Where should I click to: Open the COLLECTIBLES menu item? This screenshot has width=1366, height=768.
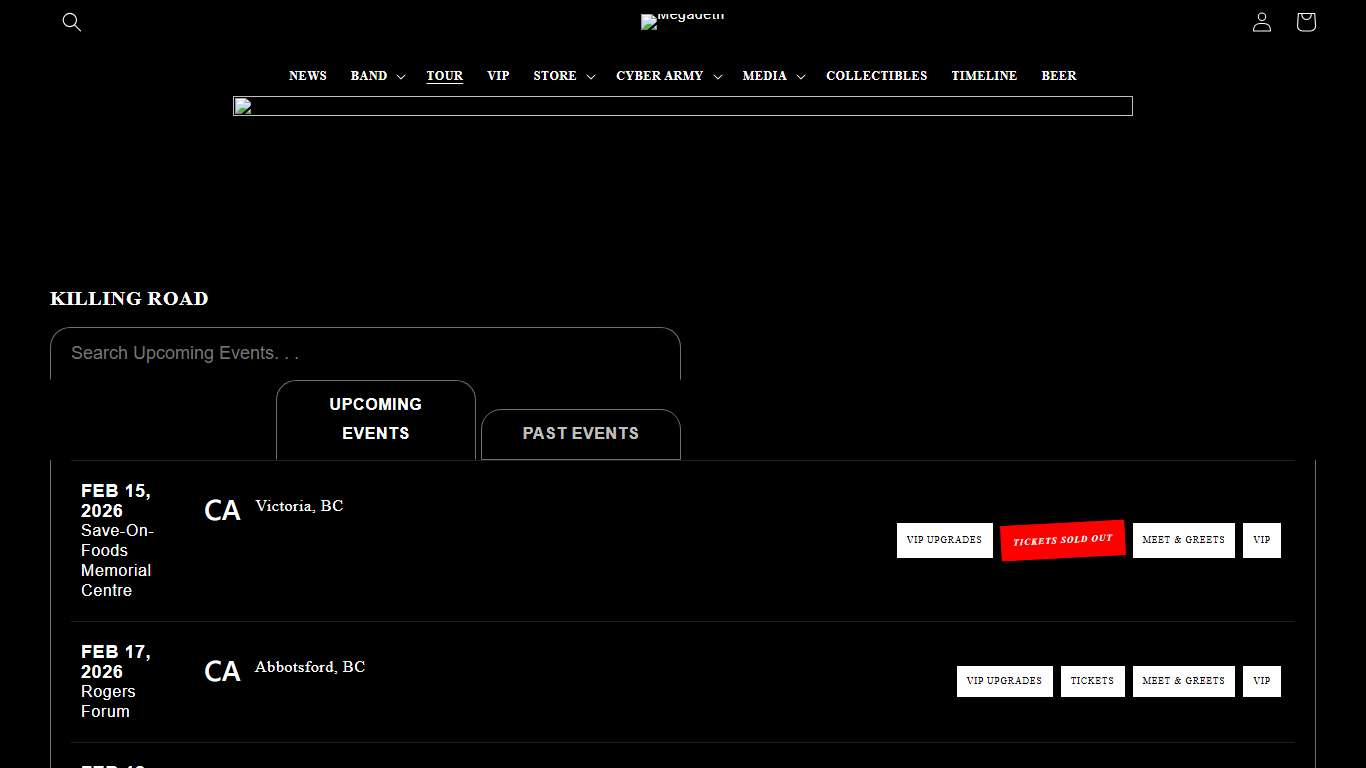coord(877,75)
